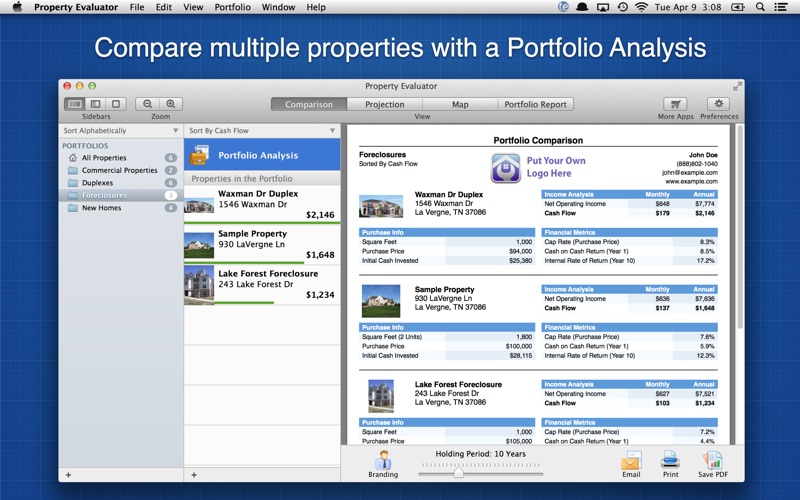Zoom out with the minus magnifier

(x=147, y=104)
